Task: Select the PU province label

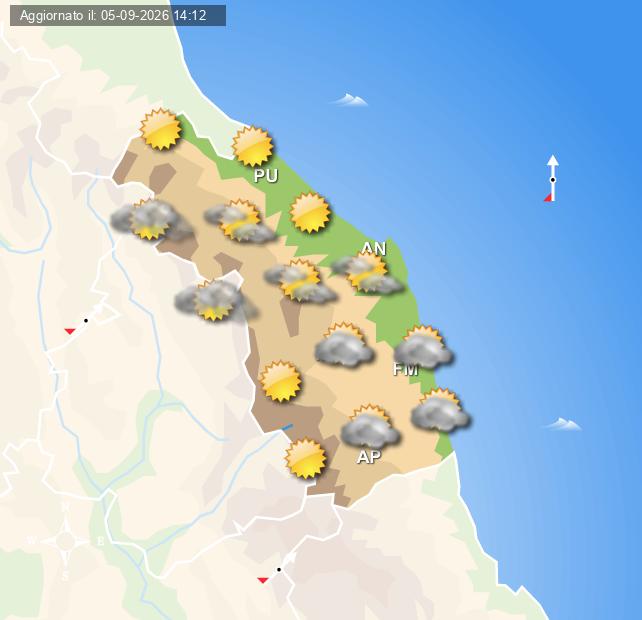Action: 266,176
